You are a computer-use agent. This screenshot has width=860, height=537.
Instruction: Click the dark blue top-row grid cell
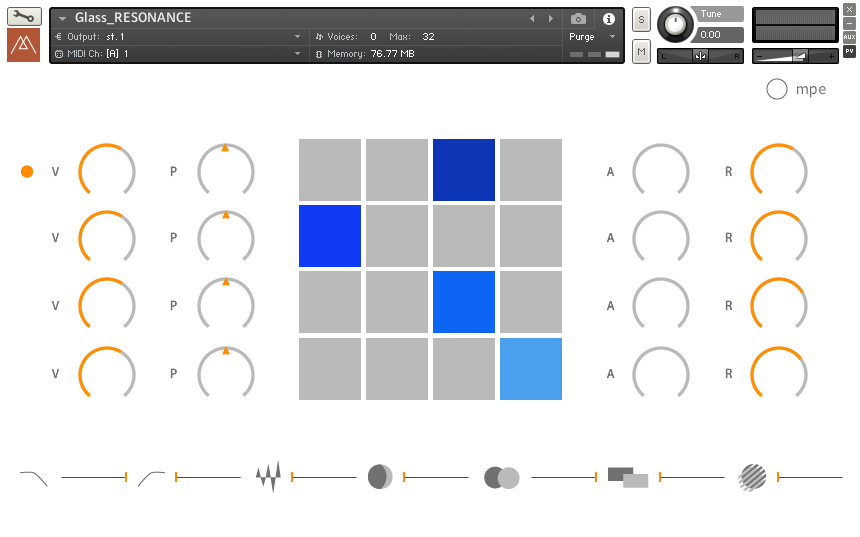(x=464, y=170)
